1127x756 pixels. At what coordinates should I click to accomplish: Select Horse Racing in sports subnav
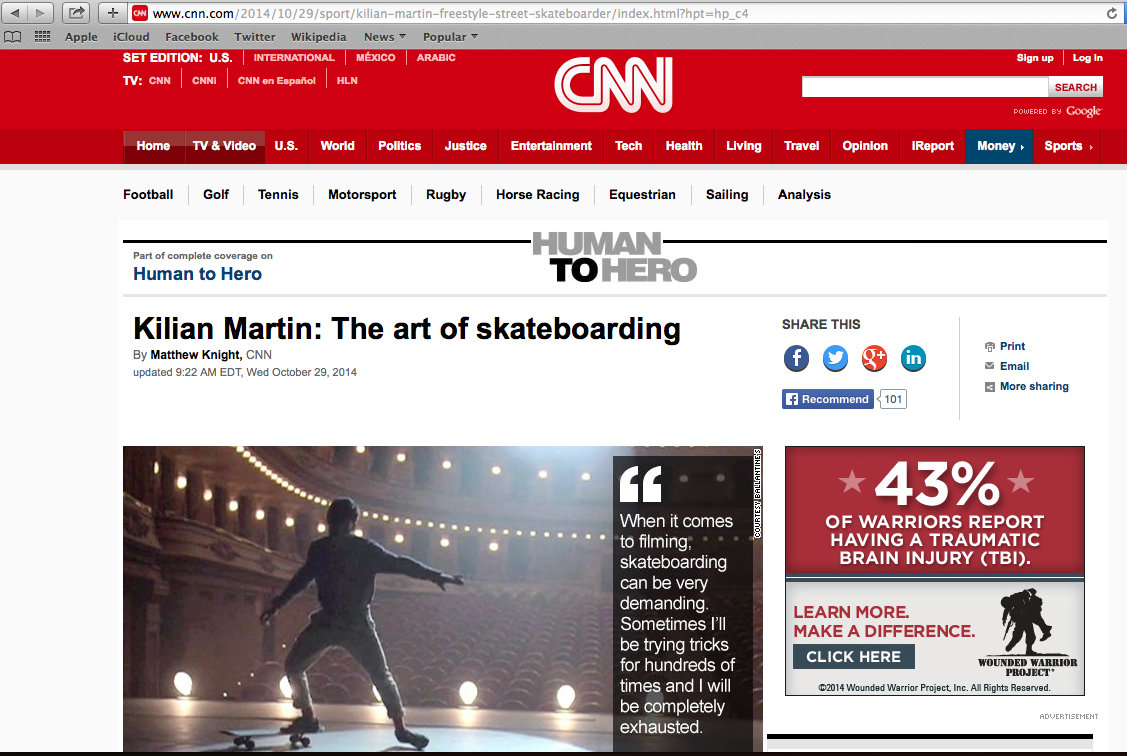pyautogui.click(x=538, y=195)
